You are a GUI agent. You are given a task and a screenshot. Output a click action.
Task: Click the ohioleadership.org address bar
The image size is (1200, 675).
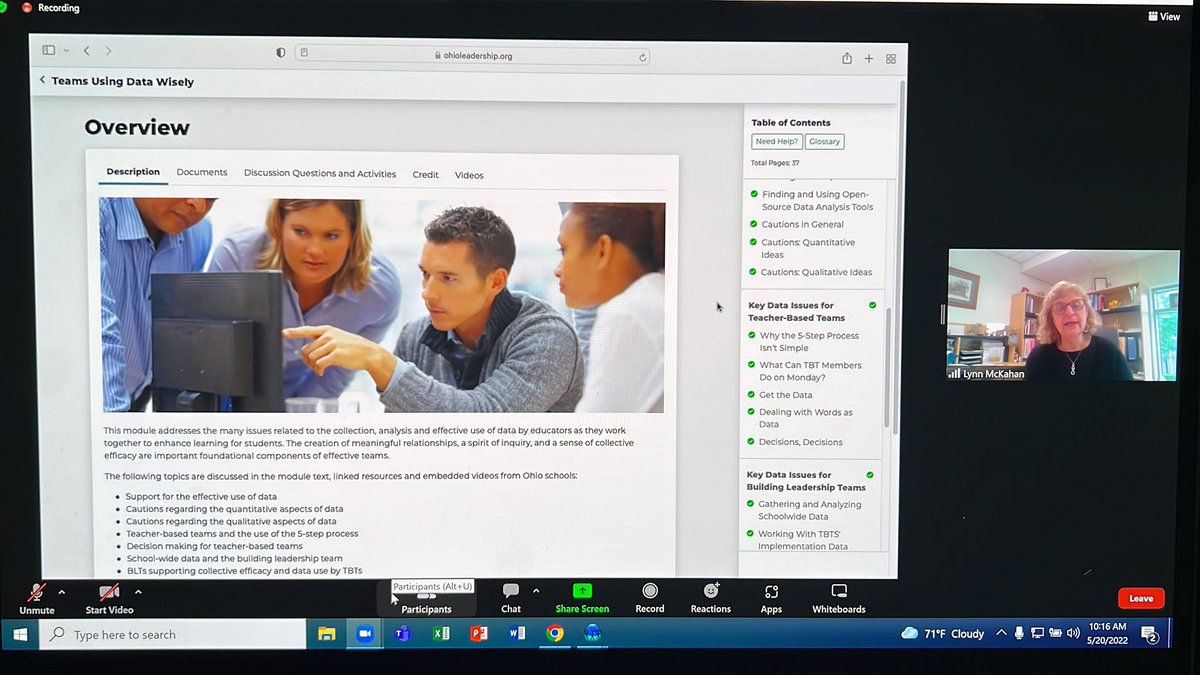(x=473, y=56)
